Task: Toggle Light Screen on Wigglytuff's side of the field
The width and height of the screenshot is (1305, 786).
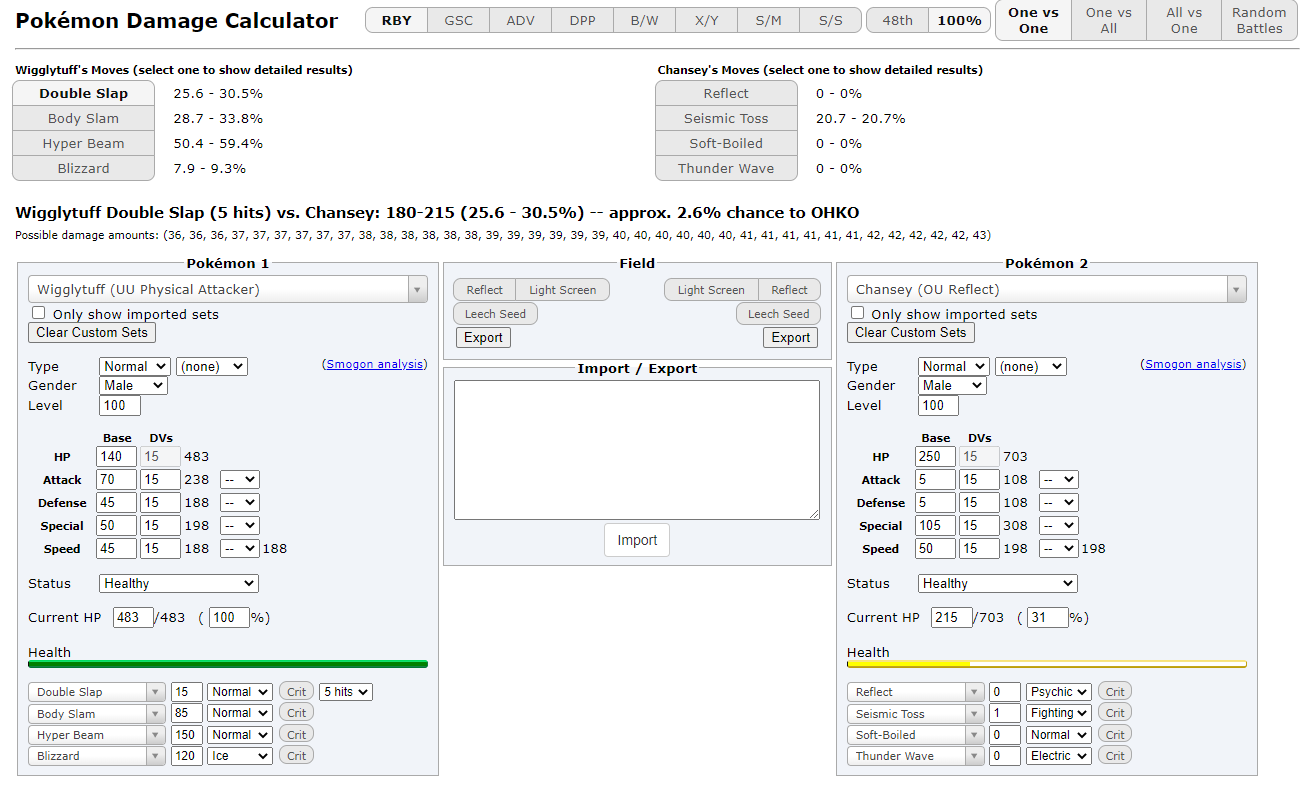Action: pyautogui.click(x=562, y=290)
